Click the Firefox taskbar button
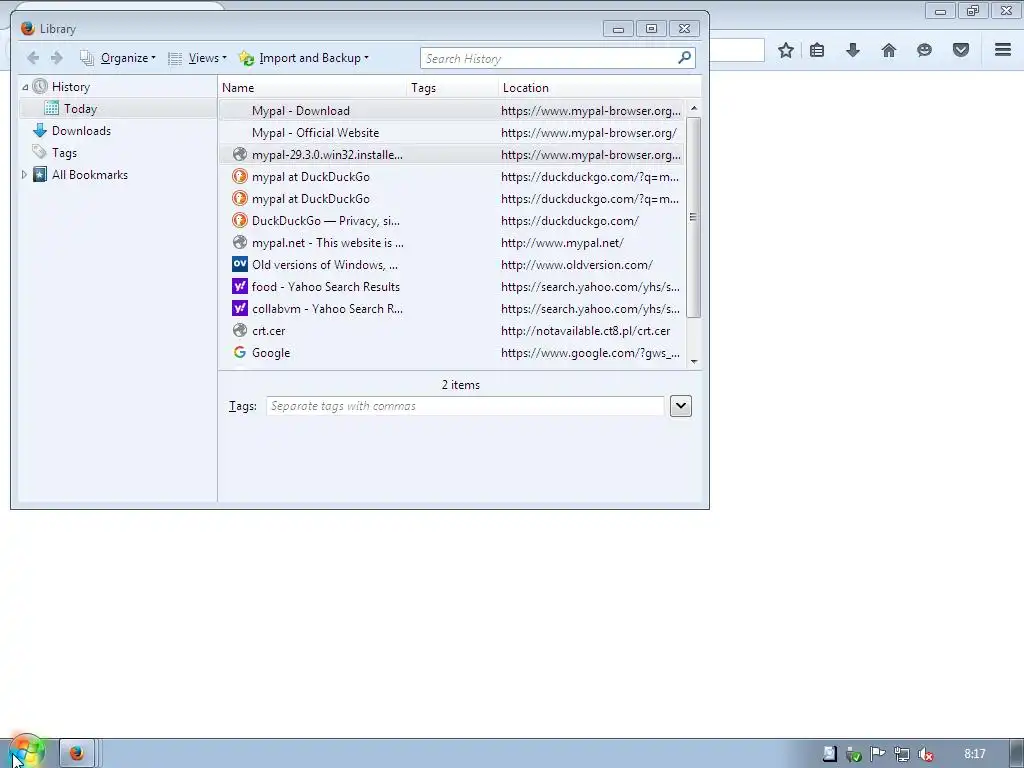 pos(77,753)
